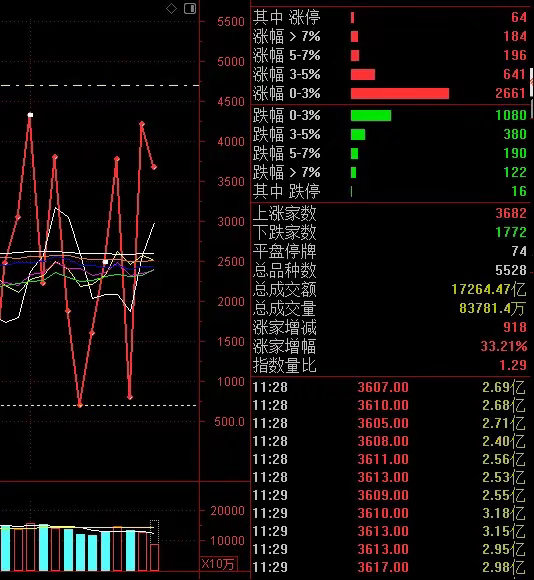Screen dimensions: 534x580
Task: Click 总成交额 value 17264.47亿
Action: 489,289
